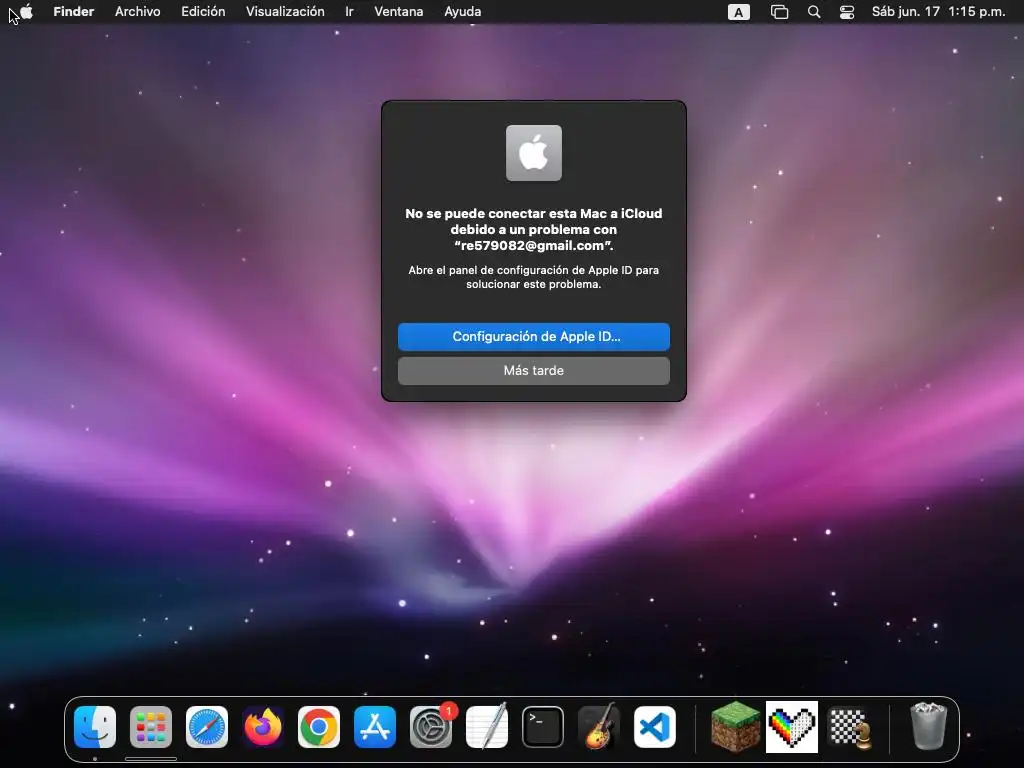
Task: Open the rainbow pixel heart app
Action: pos(792,726)
